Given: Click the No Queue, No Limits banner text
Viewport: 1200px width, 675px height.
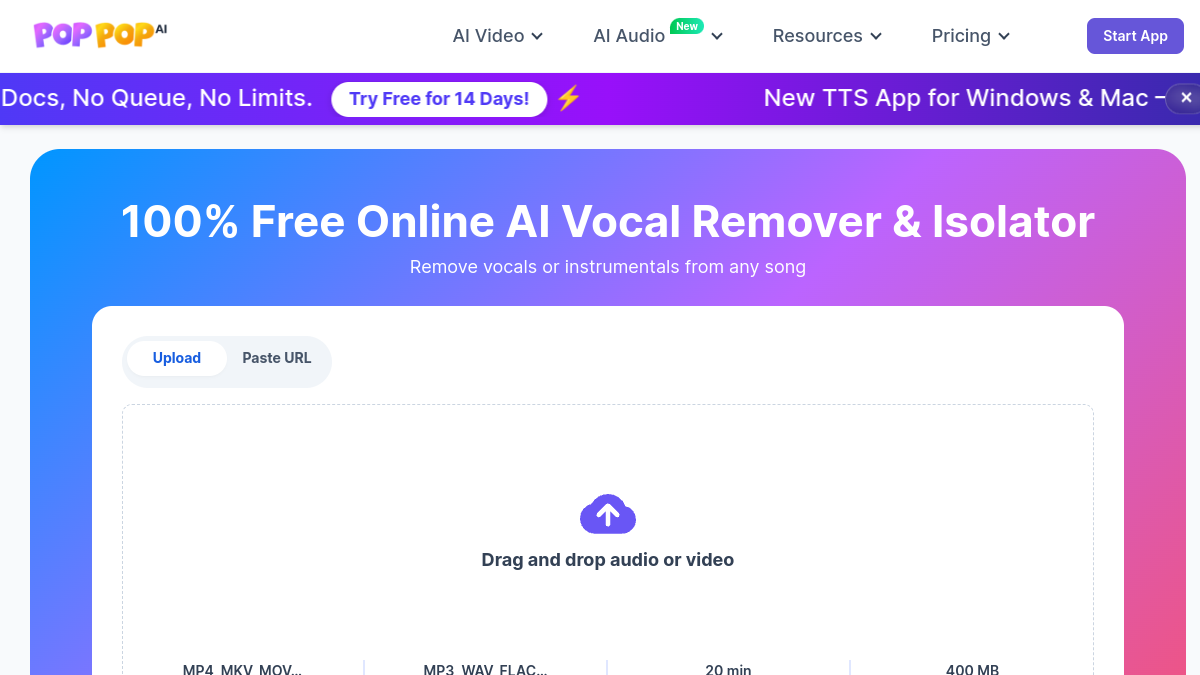Looking at the screenshot, I should pyautogui.click(x=156, y=98).
